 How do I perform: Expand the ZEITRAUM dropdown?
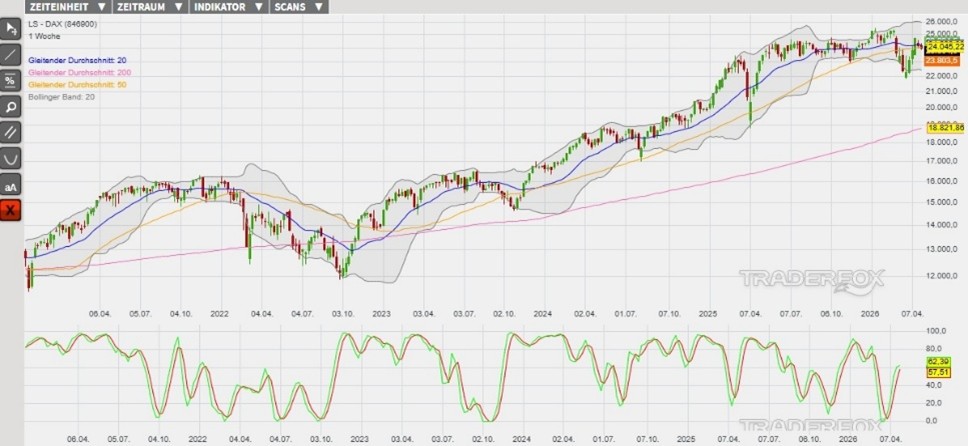[149, 6]
